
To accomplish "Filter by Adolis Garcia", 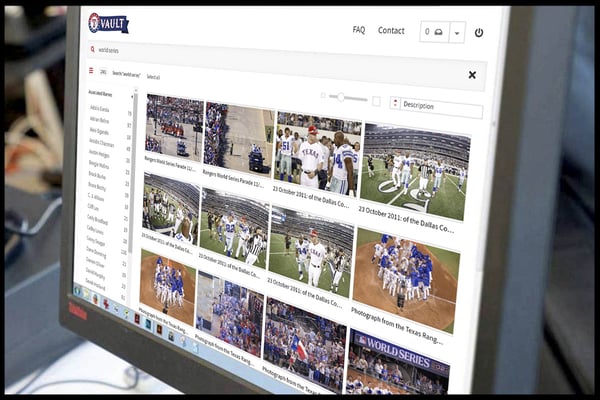I will 99,109.
